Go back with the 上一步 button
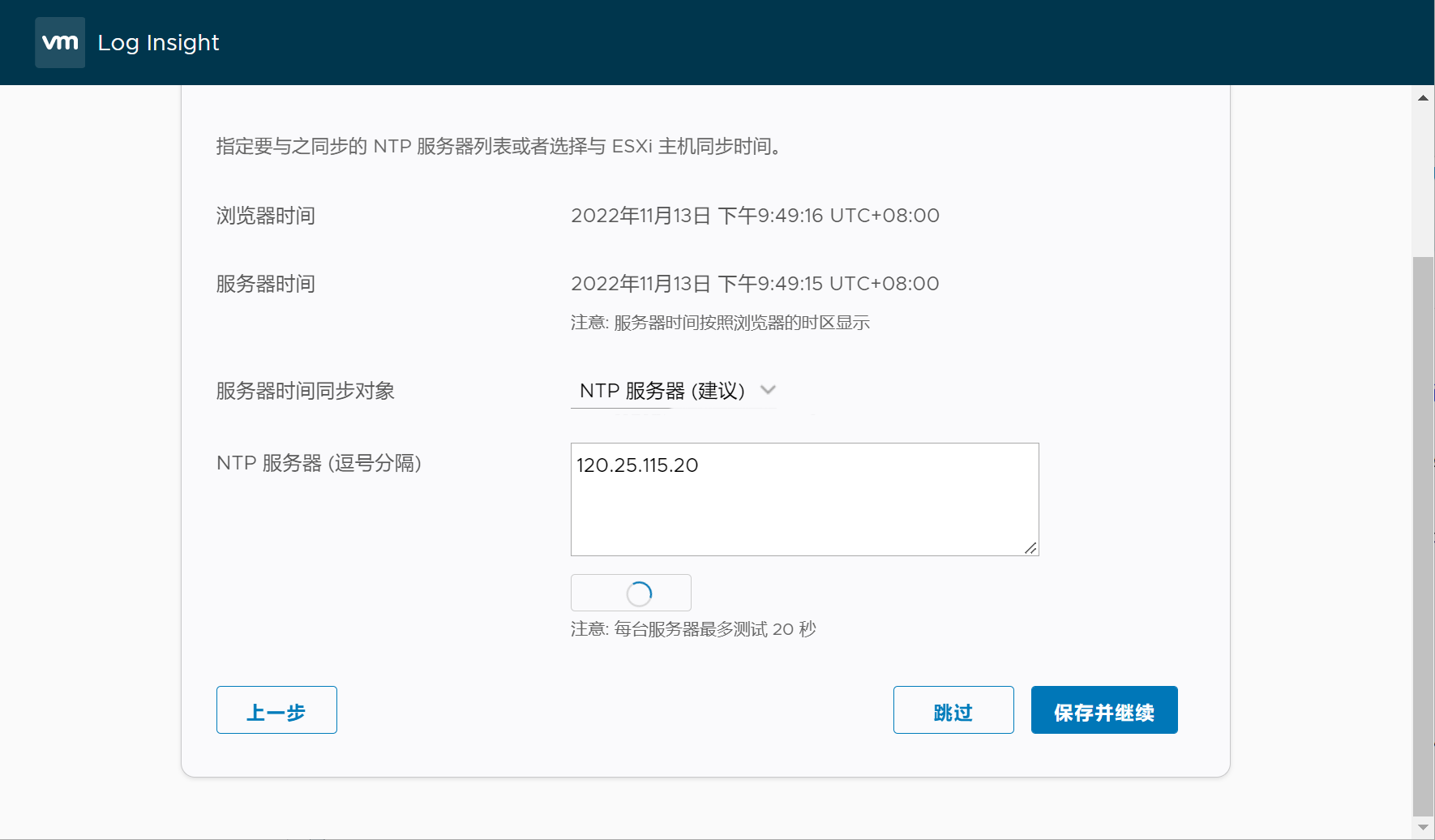 276,710
